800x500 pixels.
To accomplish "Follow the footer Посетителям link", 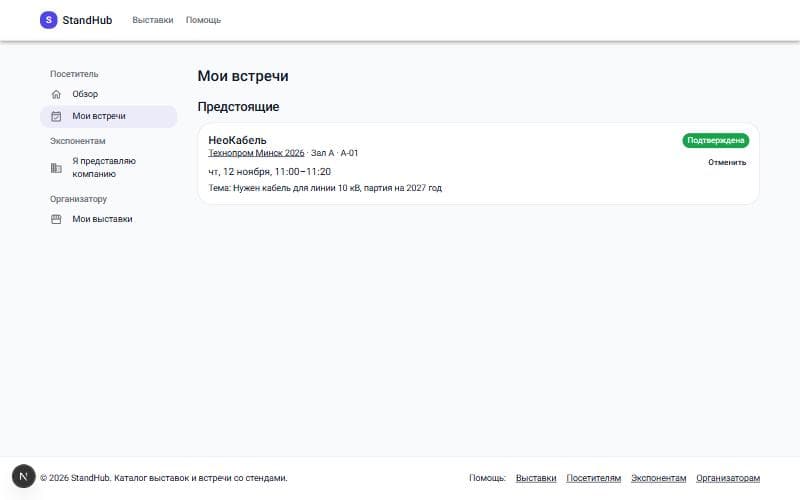I will tap(593, 478).
